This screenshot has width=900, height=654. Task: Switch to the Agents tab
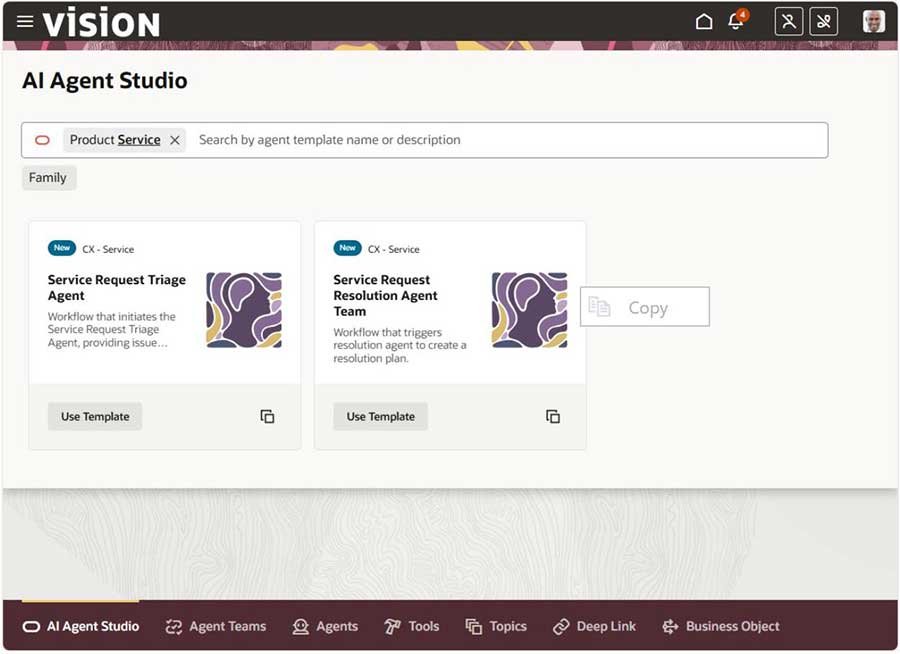click(325, 626)
